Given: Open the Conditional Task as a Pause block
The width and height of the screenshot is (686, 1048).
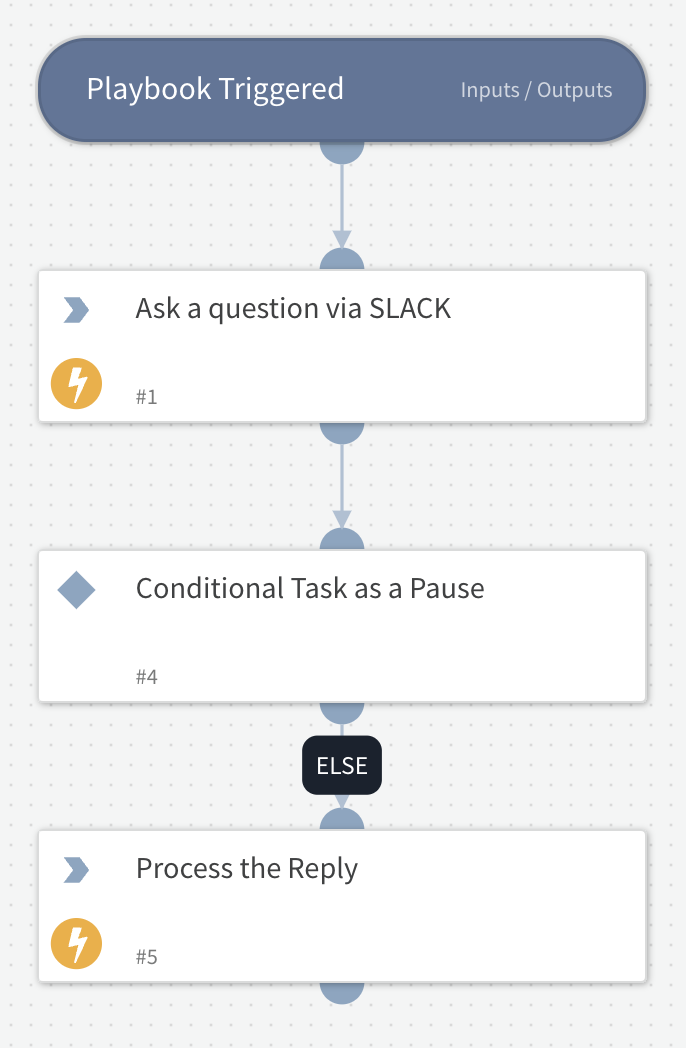Looking at the screenshot, I should click(x=310, y=588).
